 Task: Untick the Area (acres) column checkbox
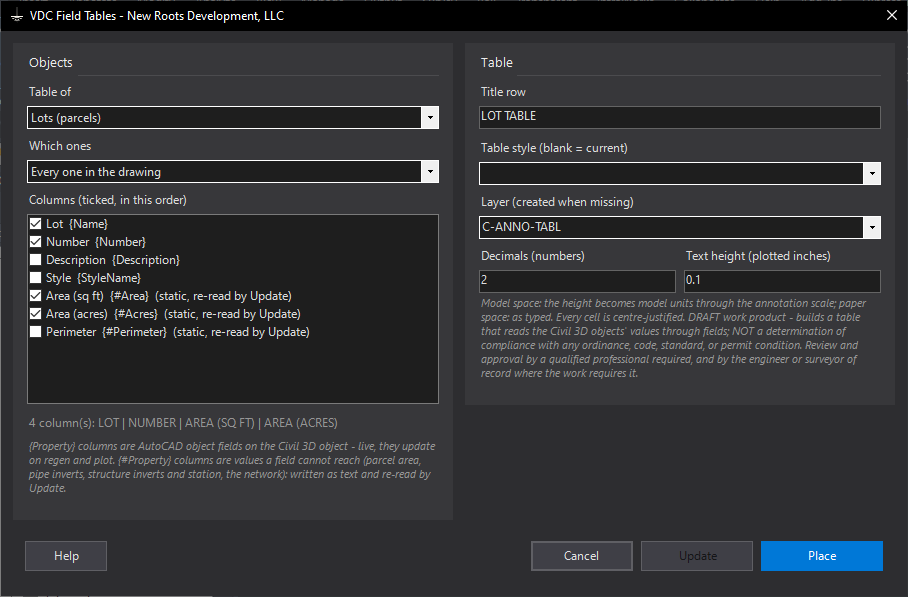pos(36,314)
